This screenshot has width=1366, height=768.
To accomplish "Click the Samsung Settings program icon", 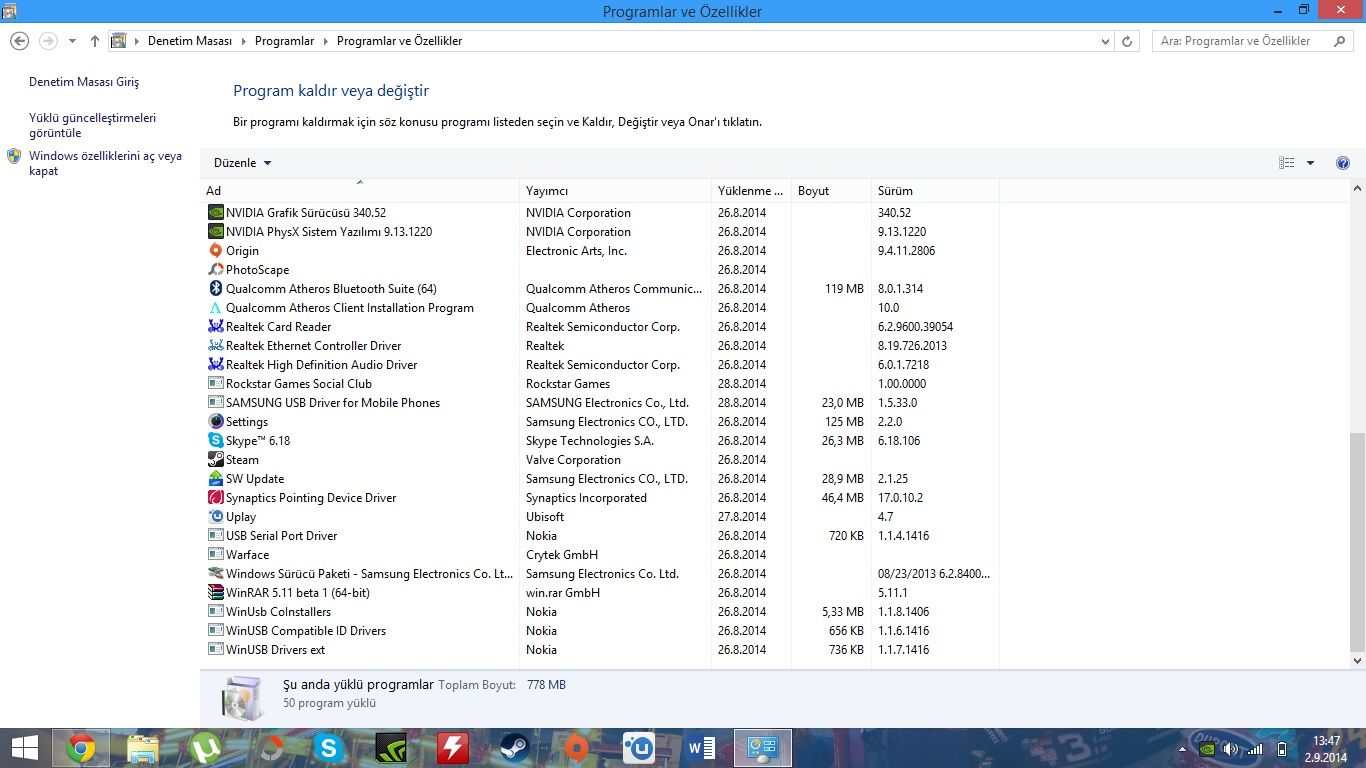I will pos(215,421).
